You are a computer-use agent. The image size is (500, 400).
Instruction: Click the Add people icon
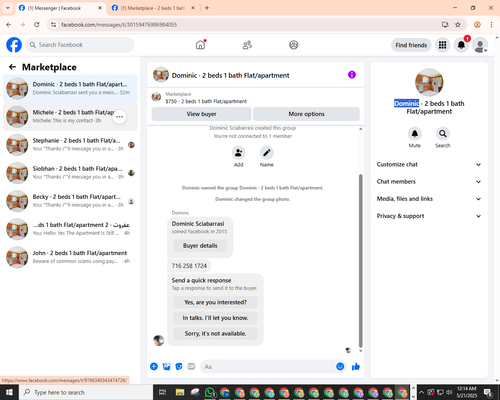pos(239,153)
